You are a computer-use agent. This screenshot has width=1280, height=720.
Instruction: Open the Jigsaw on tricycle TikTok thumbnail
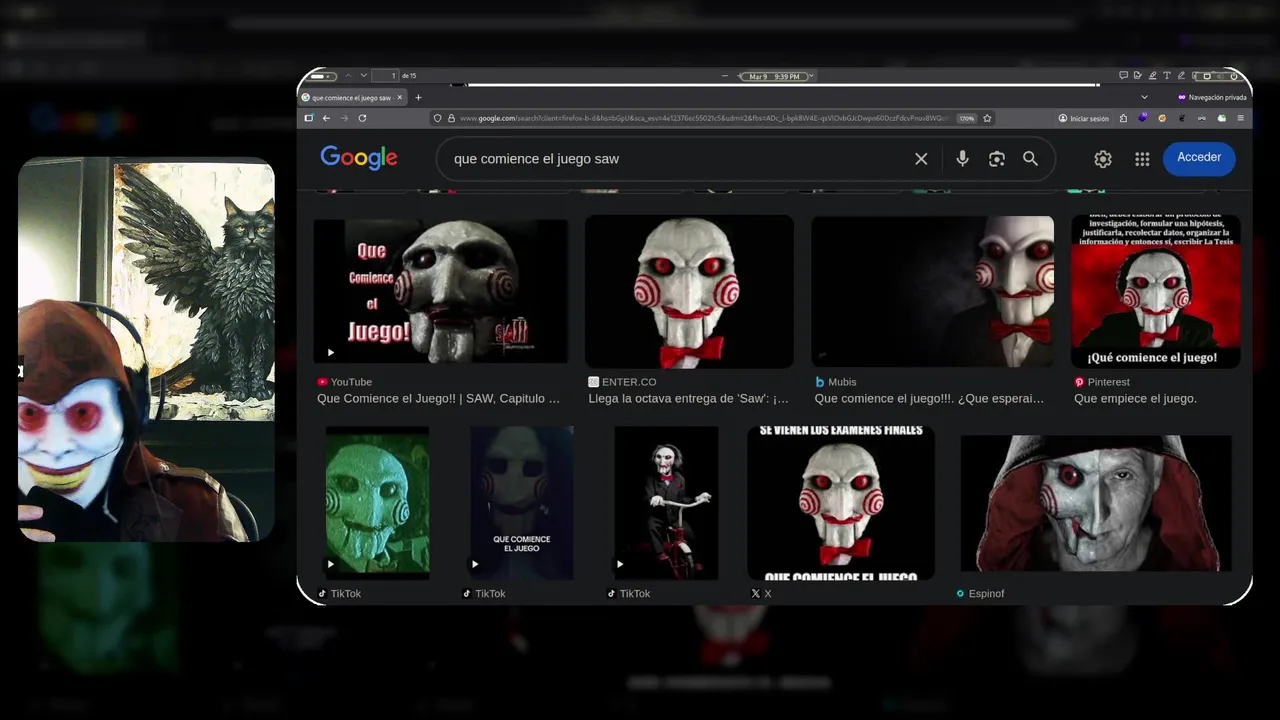(x=666, y=503)
